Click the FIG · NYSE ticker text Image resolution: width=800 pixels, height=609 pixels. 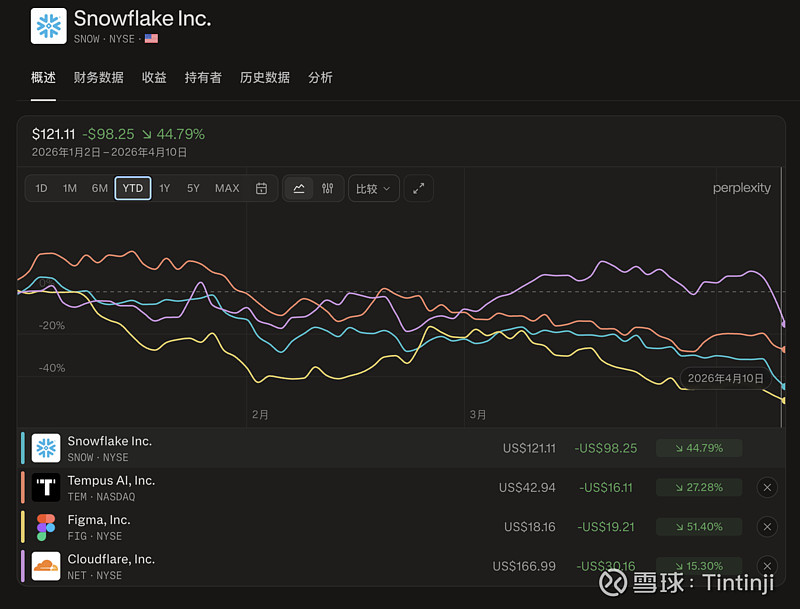click(95, 536)
